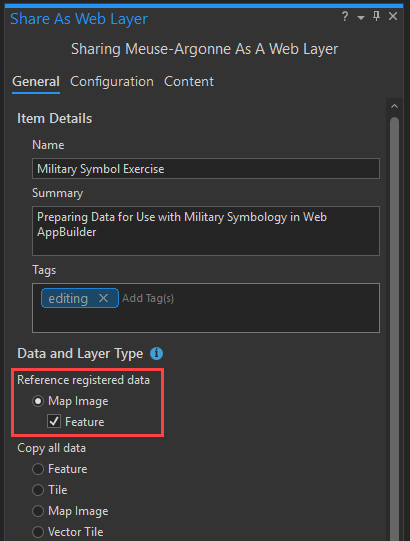Screen dimensions: 410x541
Task: Remove the editing tag using its X
Action: 103,298
